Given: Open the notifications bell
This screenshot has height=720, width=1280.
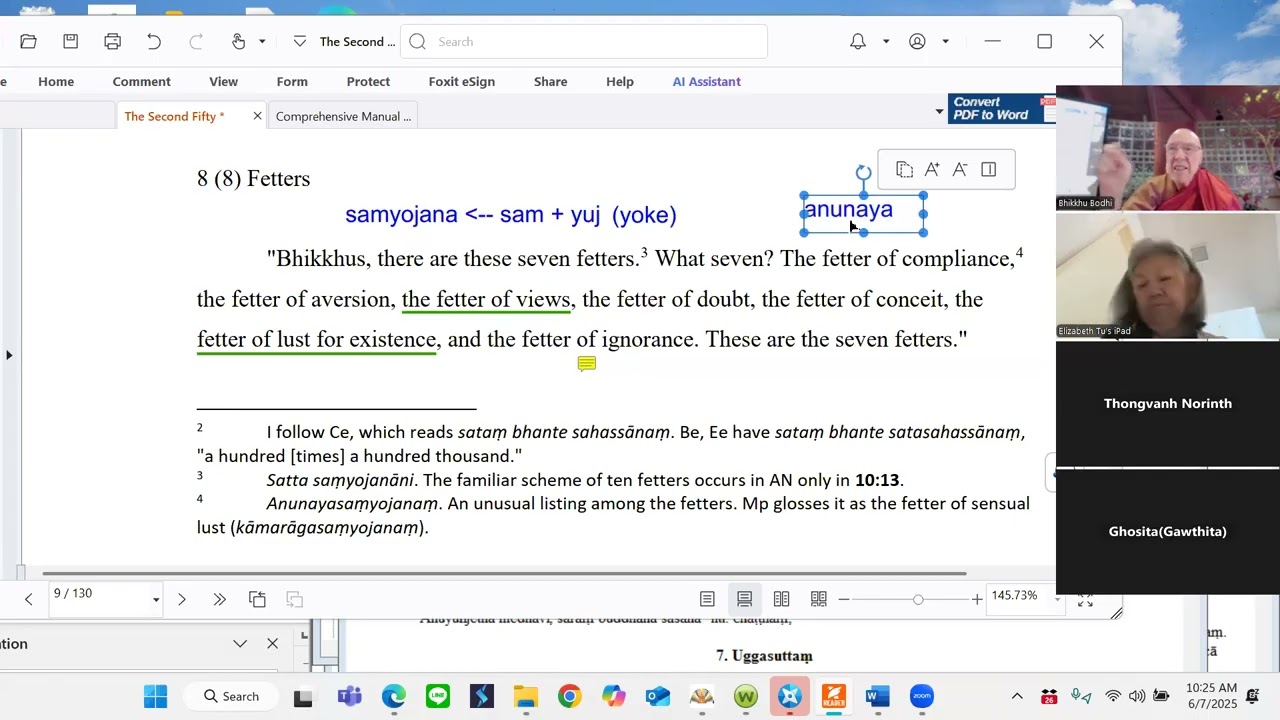Looking at the screenshot, I should (858, 41).
